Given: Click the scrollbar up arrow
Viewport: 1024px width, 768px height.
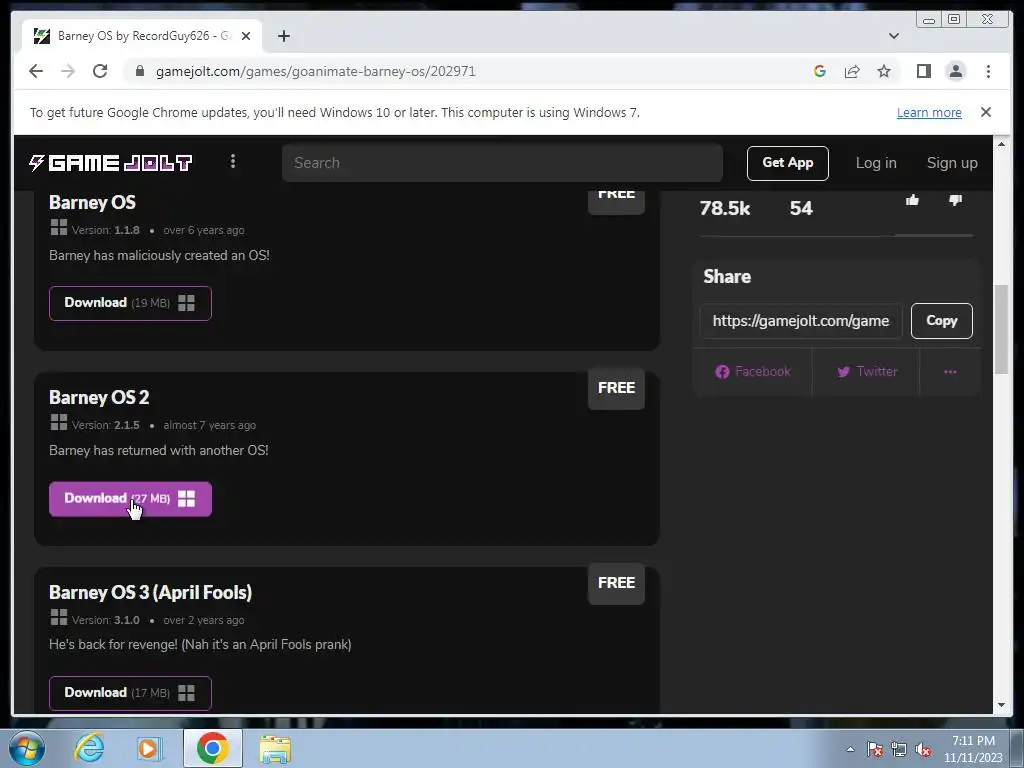Looking at the screenshot, I should pos(1001,144).
